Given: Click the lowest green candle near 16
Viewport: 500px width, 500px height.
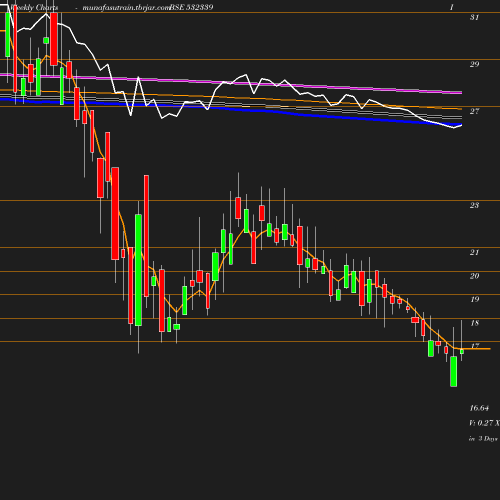Looking at the screenshot, I should 453,371.
